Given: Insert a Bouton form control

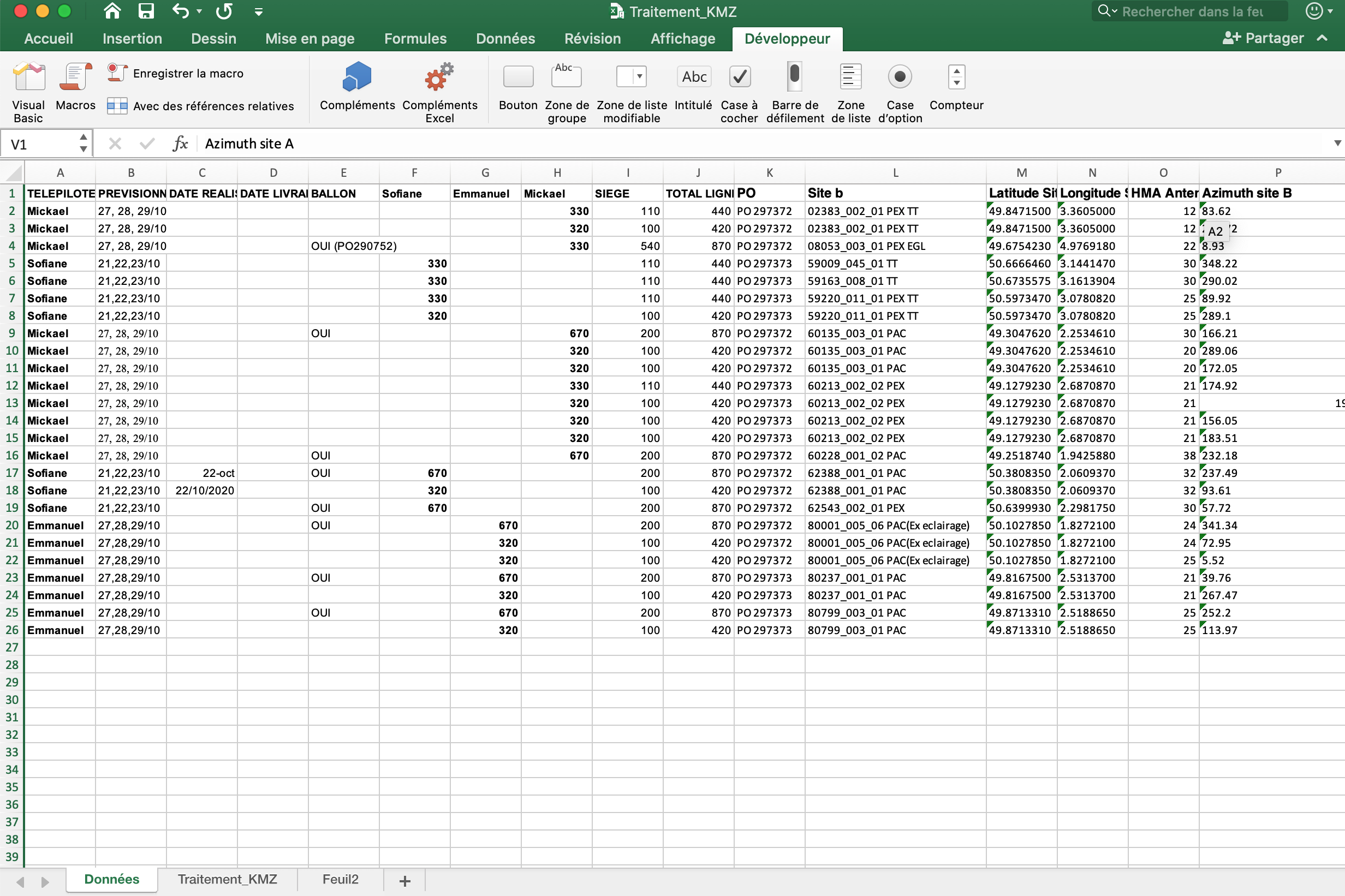Looking at the screenshot, I should click(518, 86).
